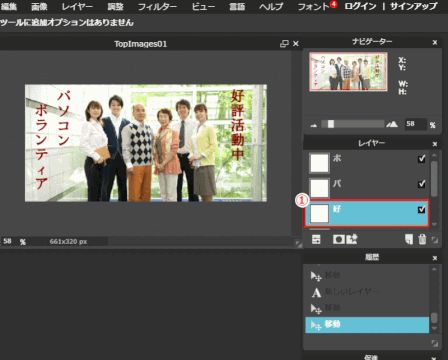Open the フィルター menu
This screenshot has height=360, width=448.
(x=157, y=6)
